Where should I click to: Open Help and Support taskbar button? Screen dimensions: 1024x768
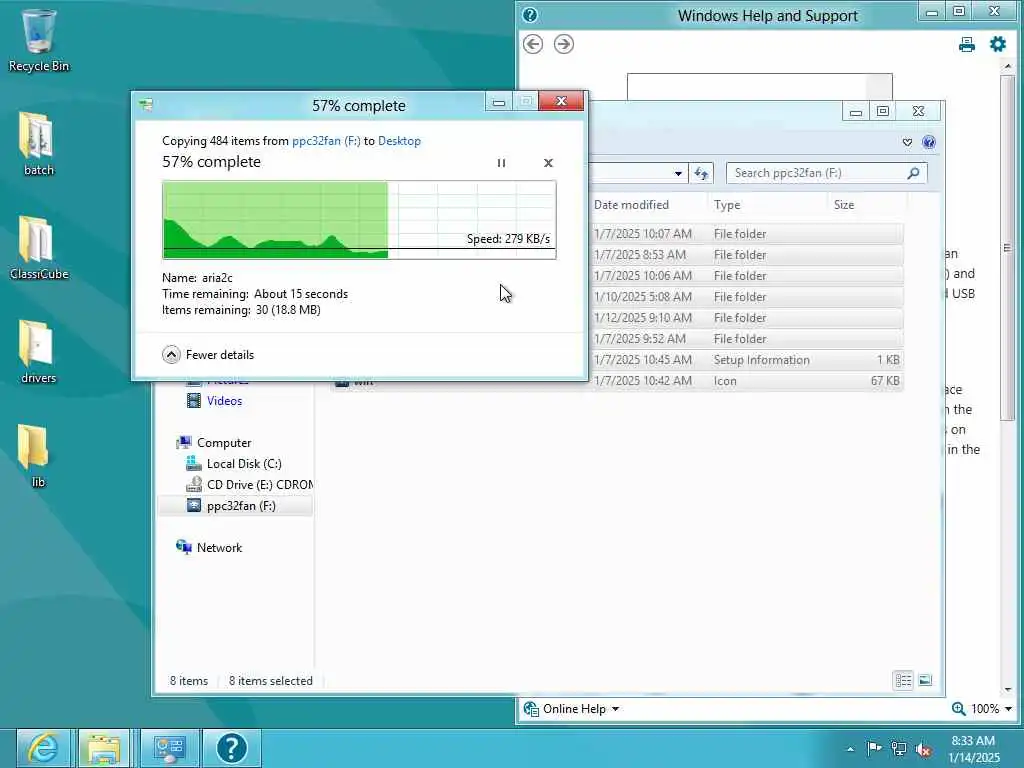click(x=231, y=748)
